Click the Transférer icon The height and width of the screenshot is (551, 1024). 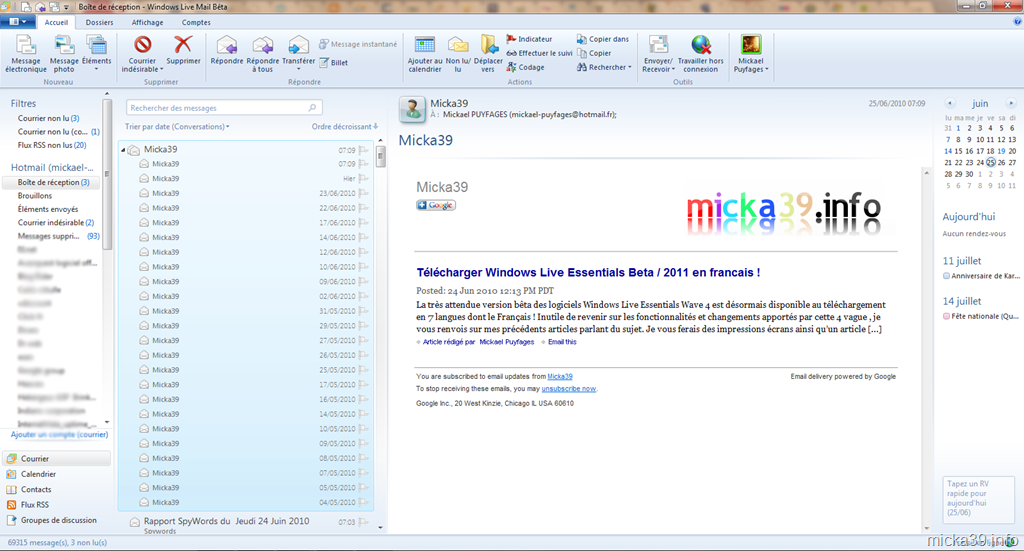[298, 44]
